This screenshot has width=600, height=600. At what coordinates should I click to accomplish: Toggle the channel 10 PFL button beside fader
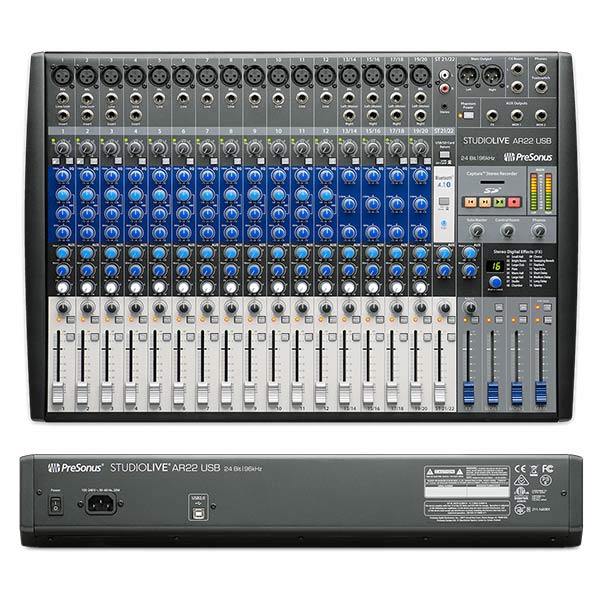pyautogui.click(x=285, y=337)
